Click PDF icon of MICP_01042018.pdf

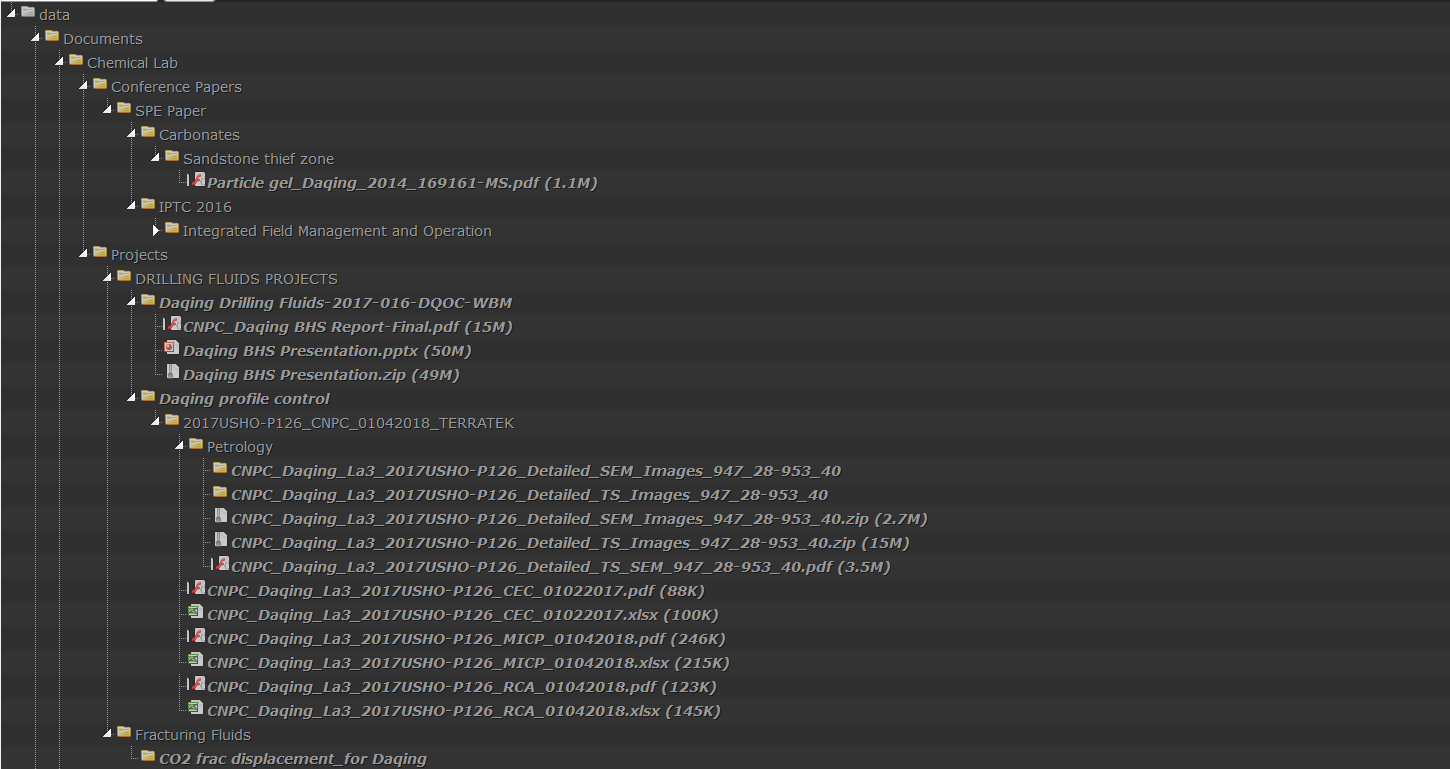(198, 636)
